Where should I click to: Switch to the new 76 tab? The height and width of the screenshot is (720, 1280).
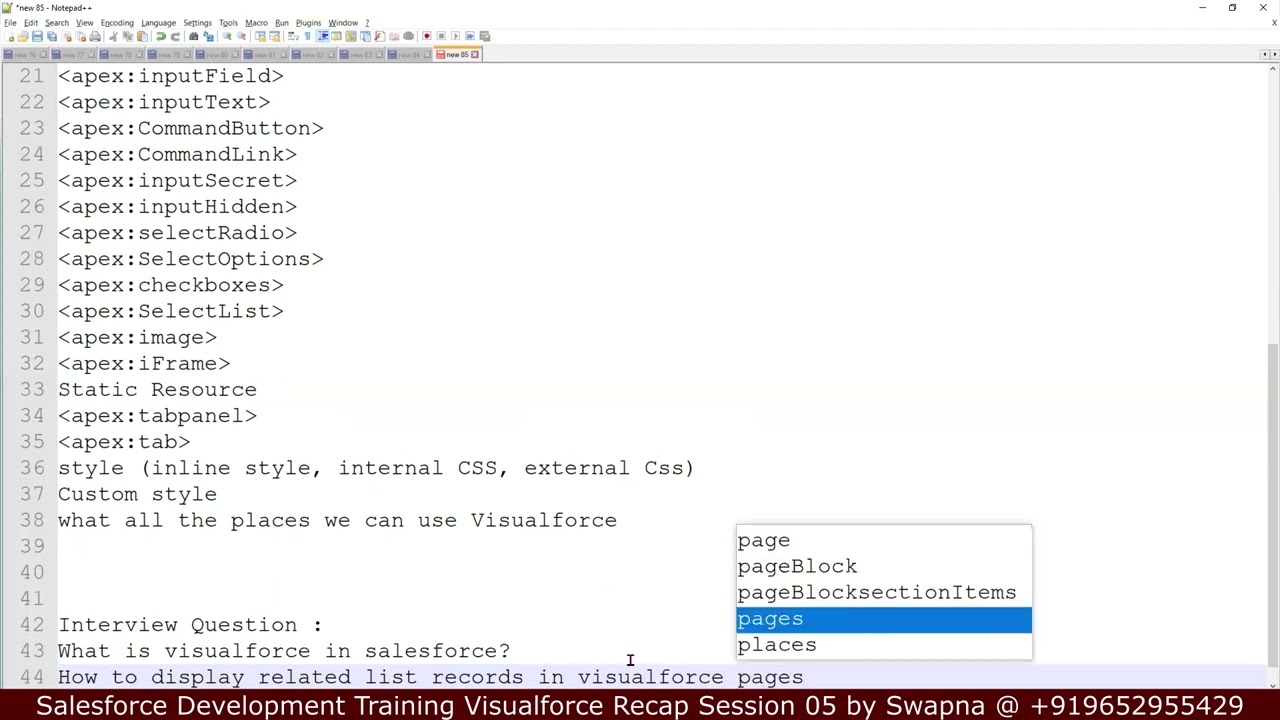tap(26, 54)
